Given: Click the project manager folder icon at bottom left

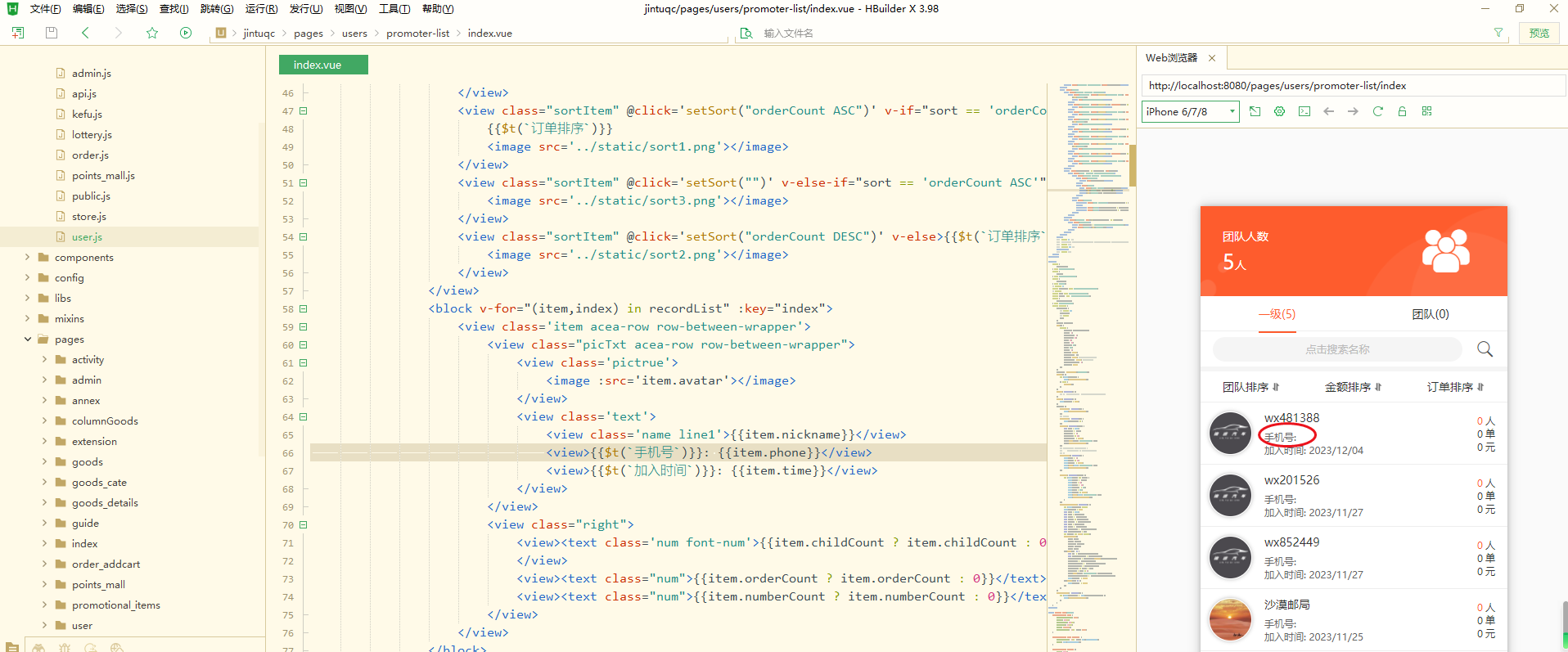Looking at the screenshot, I should point(12,647).
